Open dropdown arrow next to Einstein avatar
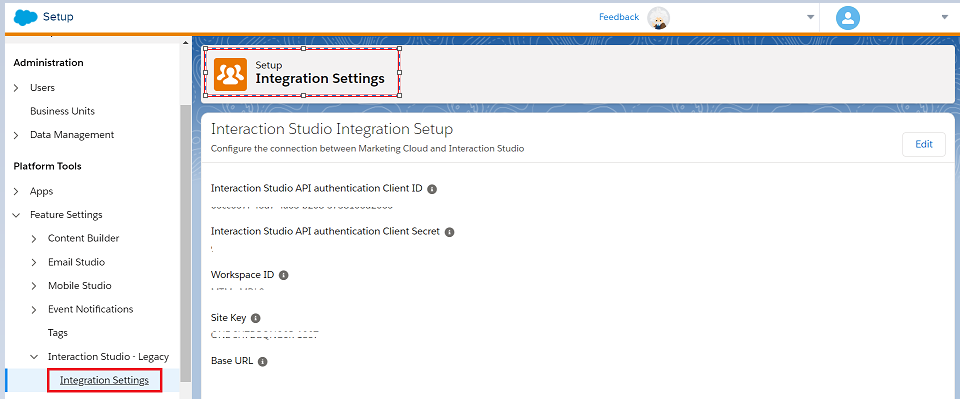 coord(811,17)
